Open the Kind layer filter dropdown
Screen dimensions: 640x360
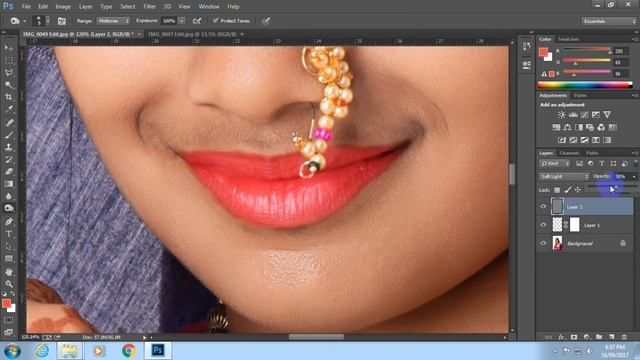[555, 164]
